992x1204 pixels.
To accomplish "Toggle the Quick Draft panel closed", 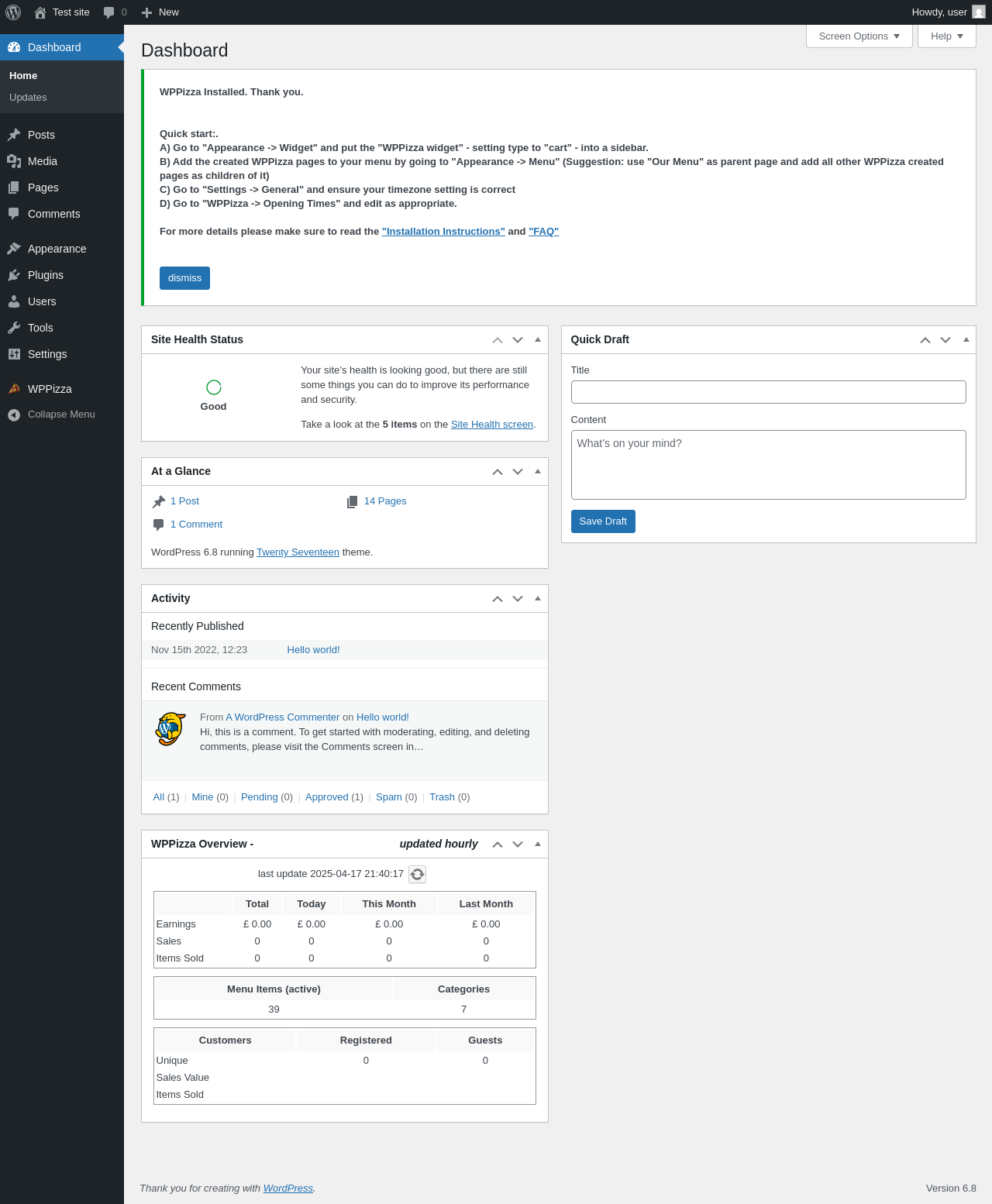I will [966, 339].
